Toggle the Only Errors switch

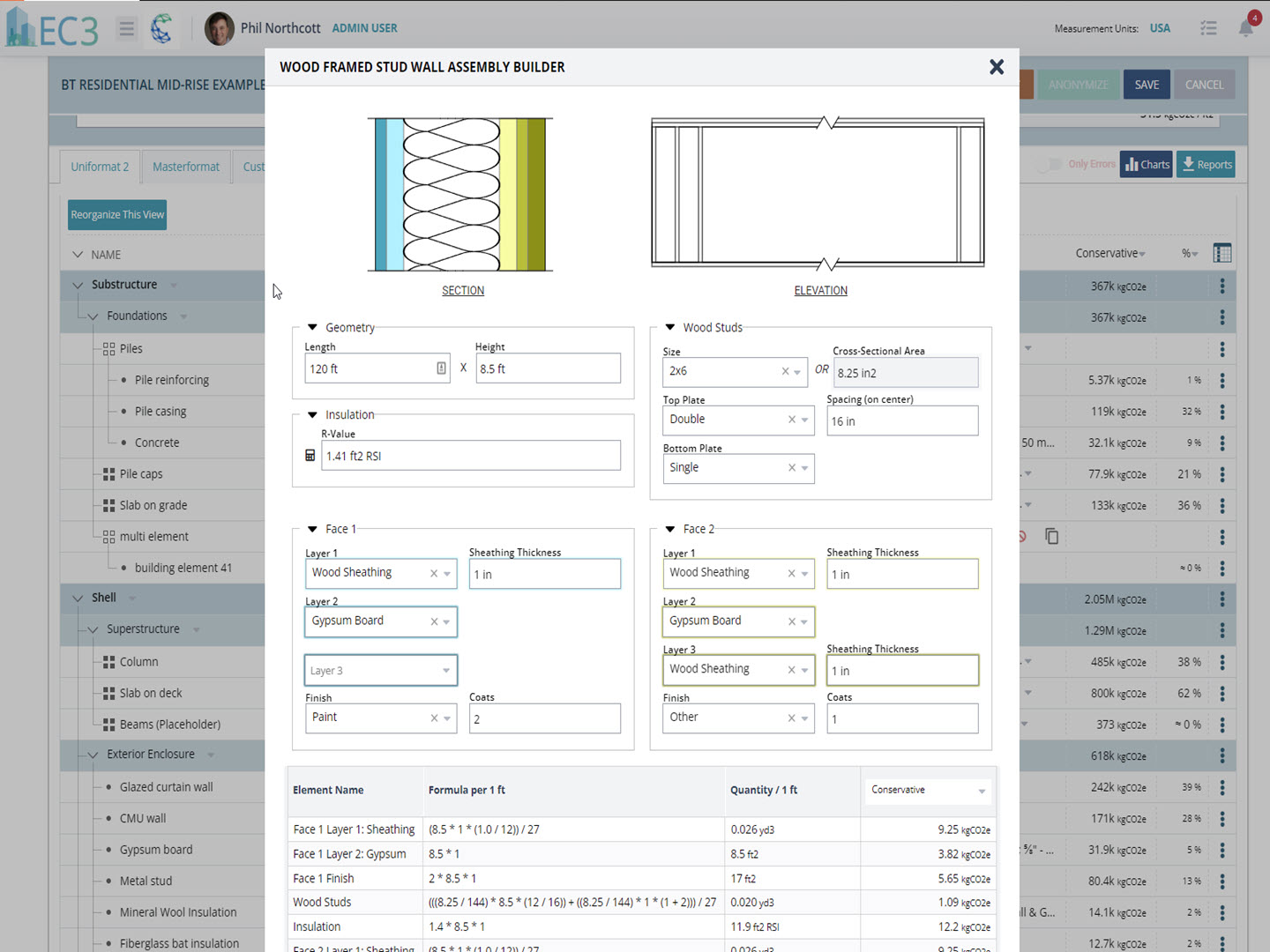click(1048, 165)
